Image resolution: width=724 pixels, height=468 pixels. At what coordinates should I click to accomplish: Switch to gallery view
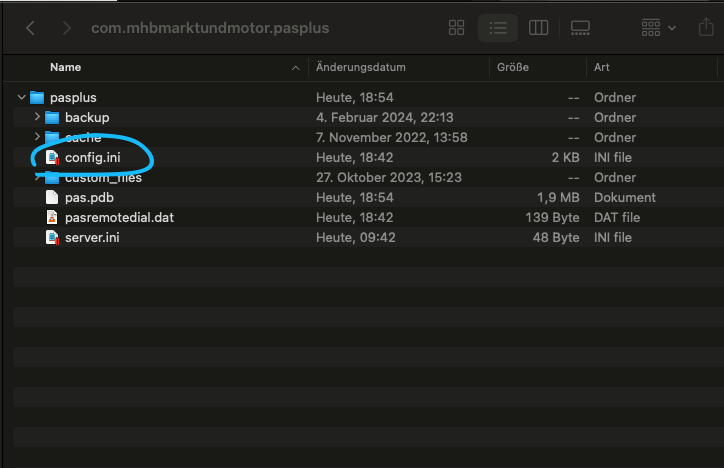(x=579, y=28)
